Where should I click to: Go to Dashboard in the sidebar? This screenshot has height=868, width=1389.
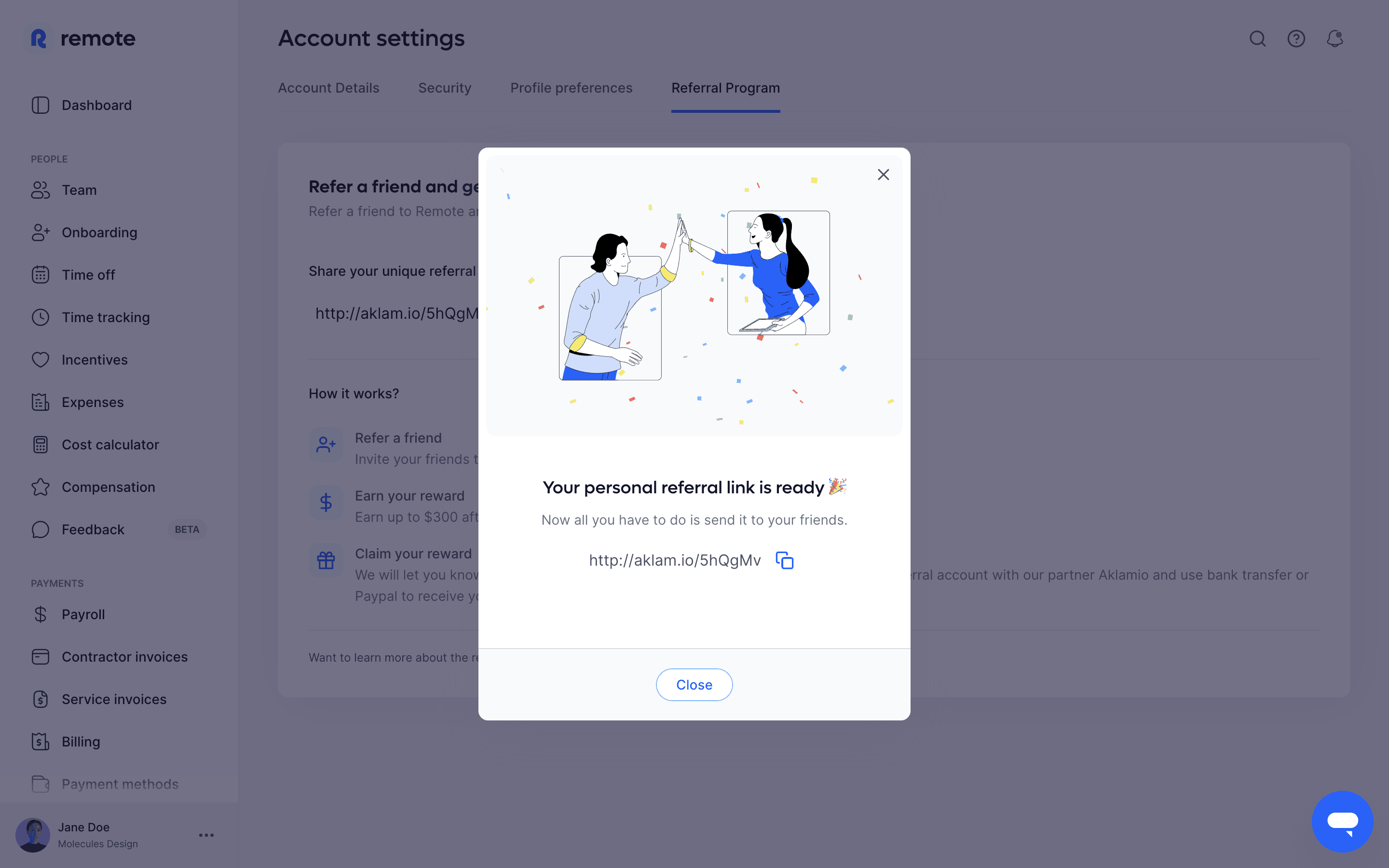pyautogui.click(x=96, y=105)
